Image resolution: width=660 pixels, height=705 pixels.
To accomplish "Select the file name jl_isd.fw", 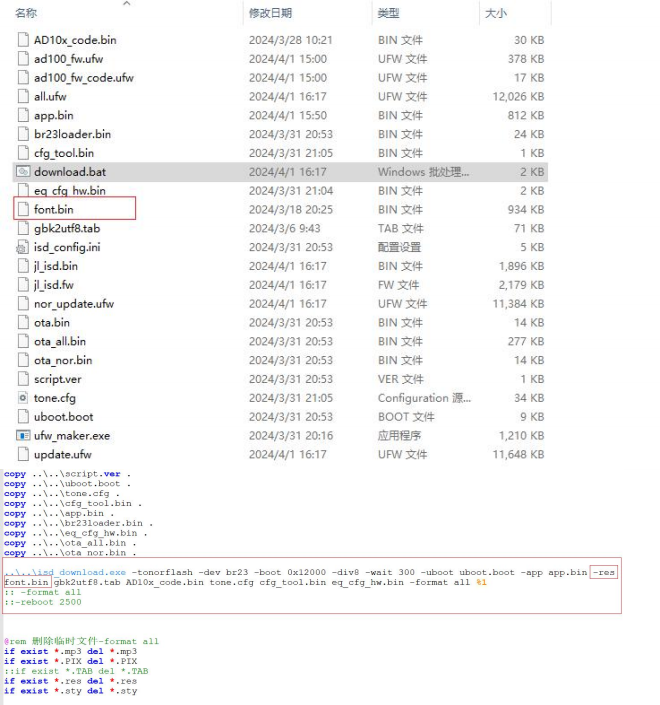I will coord(54,285).
